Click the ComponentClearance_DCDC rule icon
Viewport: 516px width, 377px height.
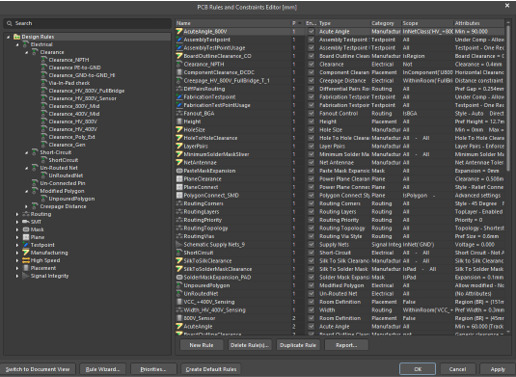(x=179, y=72)
